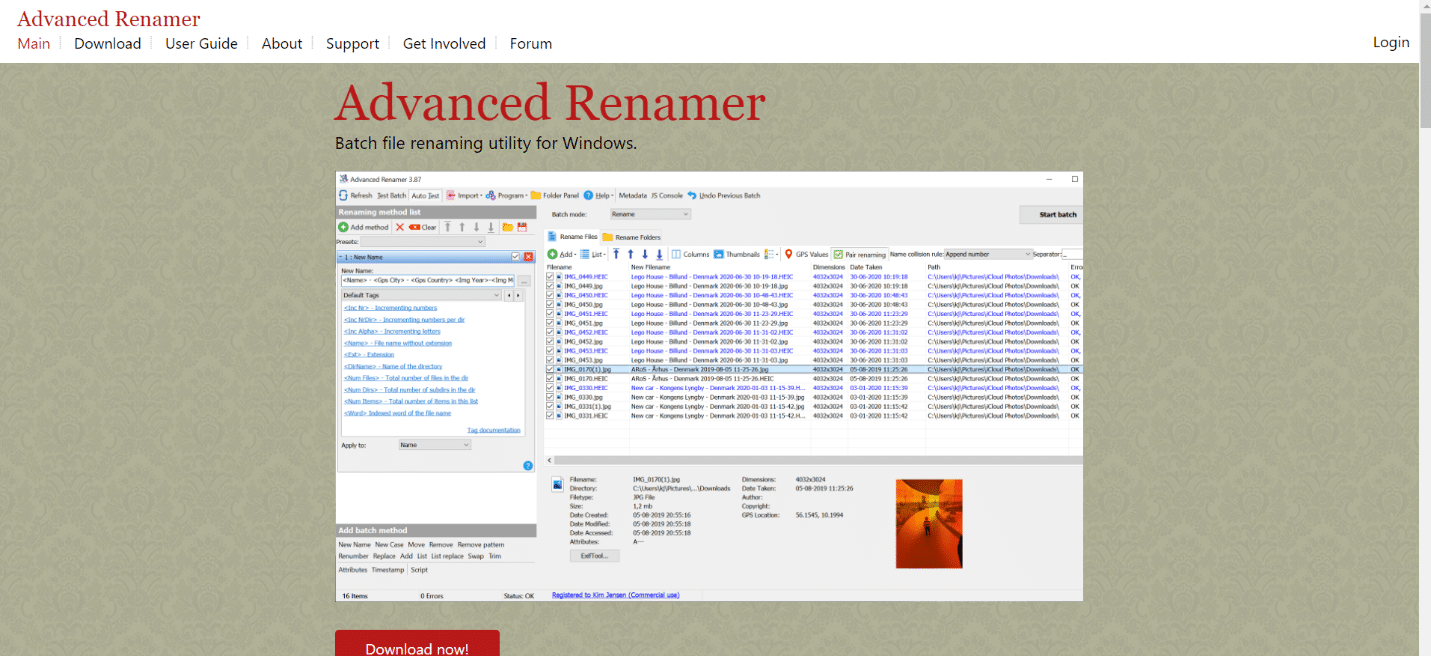Viewport: 1431px width, 656px height.
Task: Click the New Name pattern input field
Action: (x=428, y=281)
